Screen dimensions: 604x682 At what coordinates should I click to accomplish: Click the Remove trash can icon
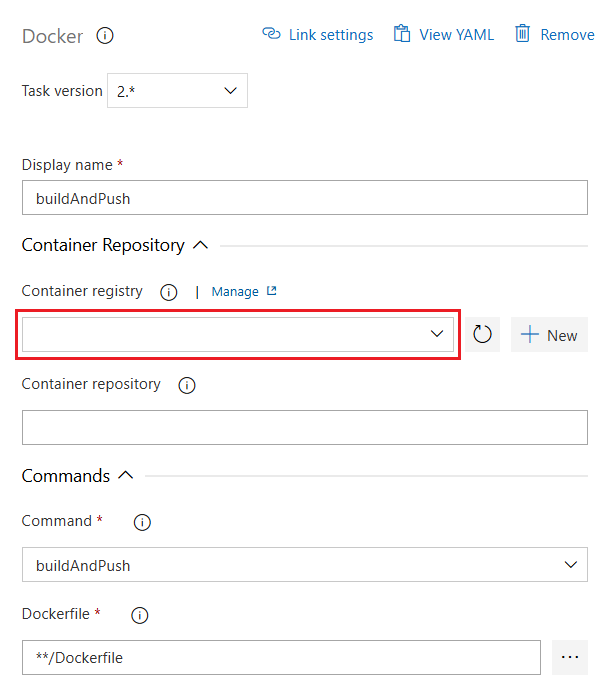click(x=522, y=34)
